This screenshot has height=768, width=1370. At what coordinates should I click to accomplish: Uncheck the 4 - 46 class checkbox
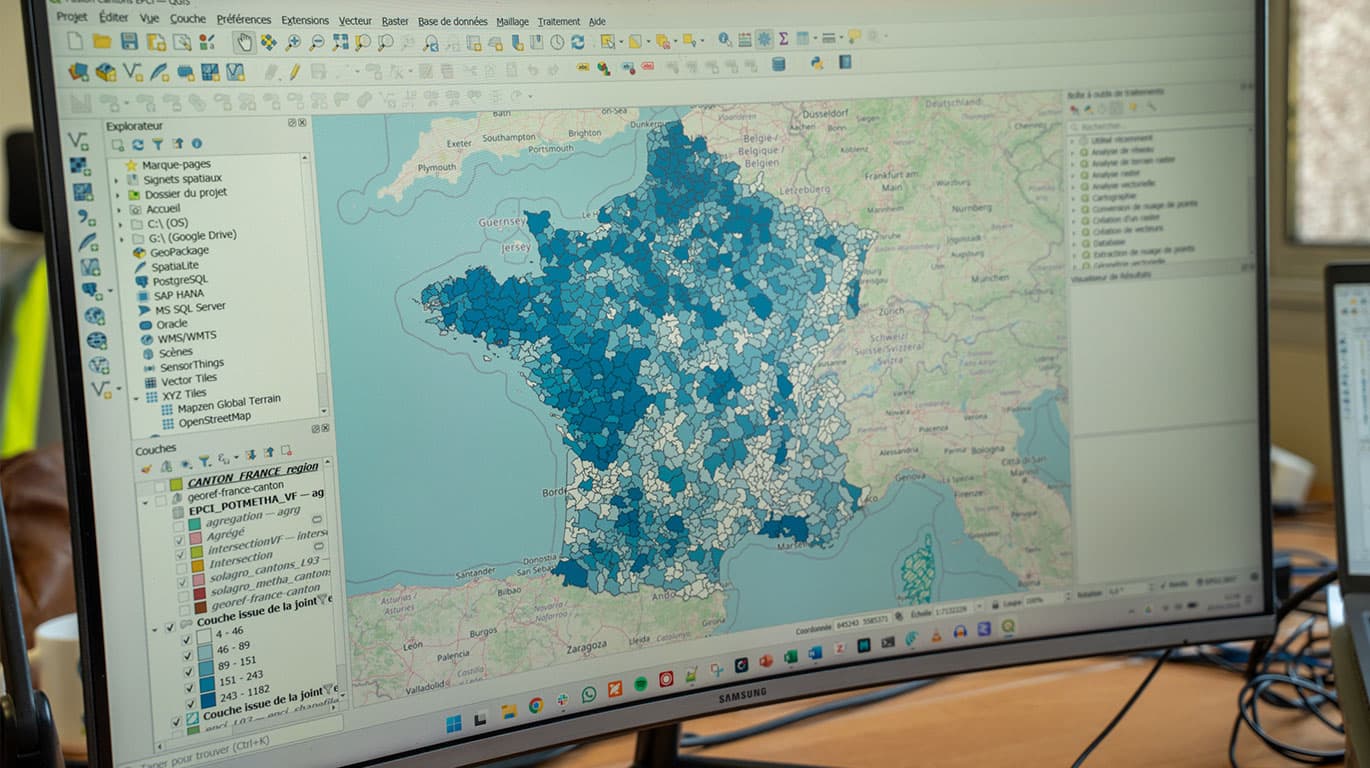187,640
